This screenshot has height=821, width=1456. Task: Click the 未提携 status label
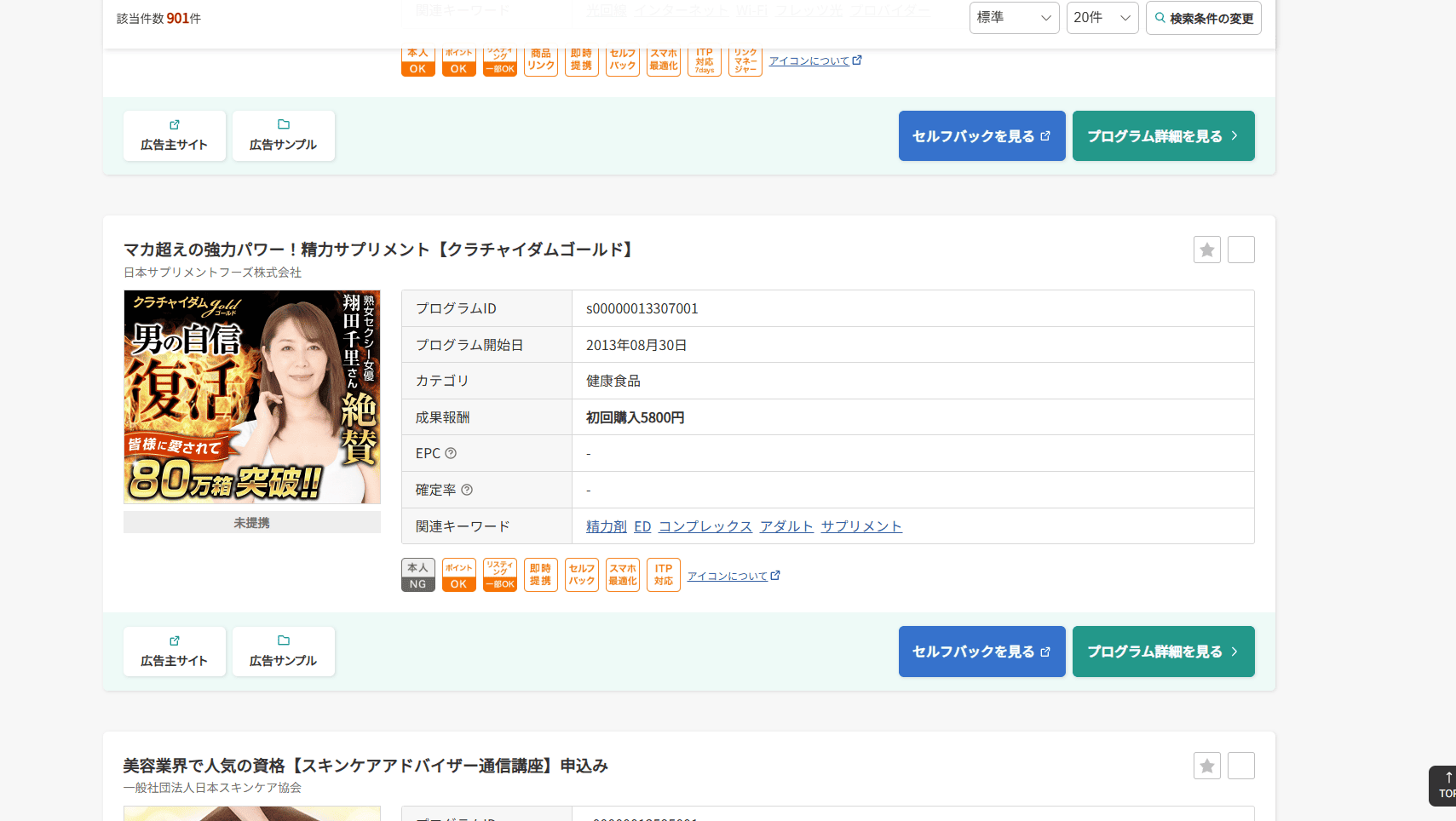pyautogui.click(x=252, y=523)
